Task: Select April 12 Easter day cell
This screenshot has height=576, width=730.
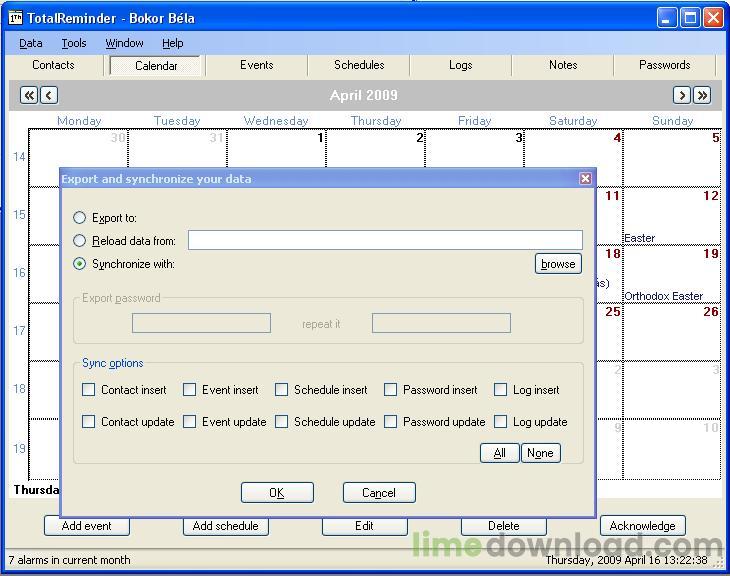Action: click(x=672, y=217)
